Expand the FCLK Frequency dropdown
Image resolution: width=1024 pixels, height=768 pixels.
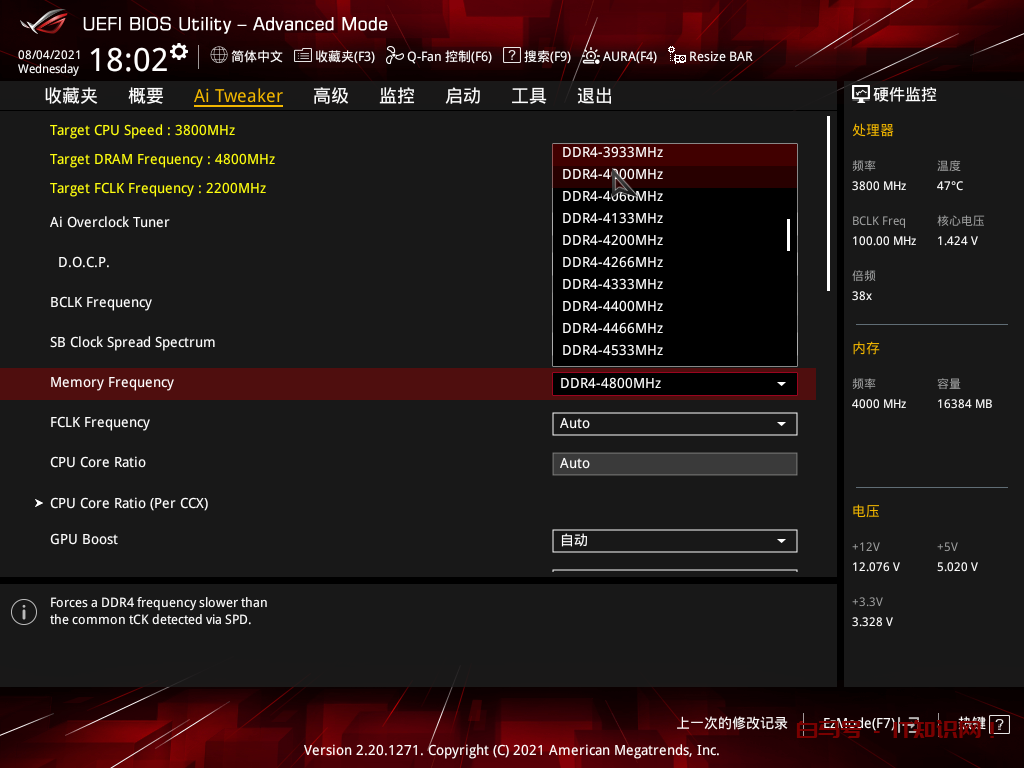coord(674,424)
